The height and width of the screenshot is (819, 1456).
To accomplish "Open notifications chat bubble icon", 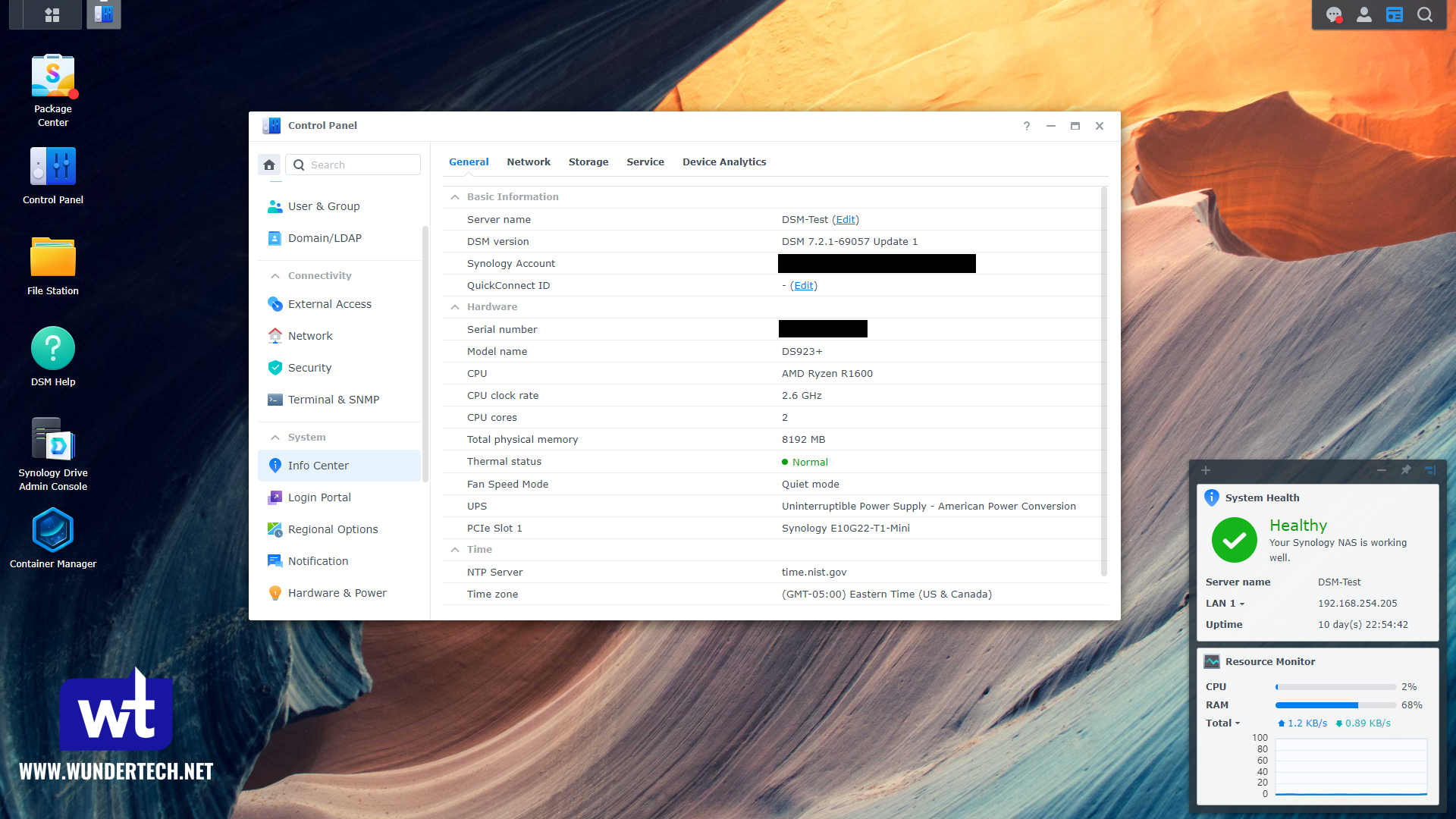I will 1334,14.
